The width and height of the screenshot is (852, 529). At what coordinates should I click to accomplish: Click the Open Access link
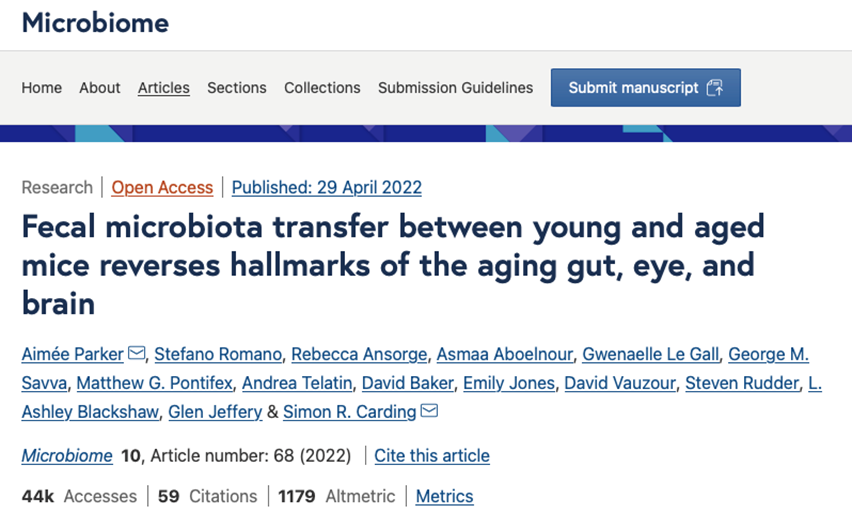(162, 187)
